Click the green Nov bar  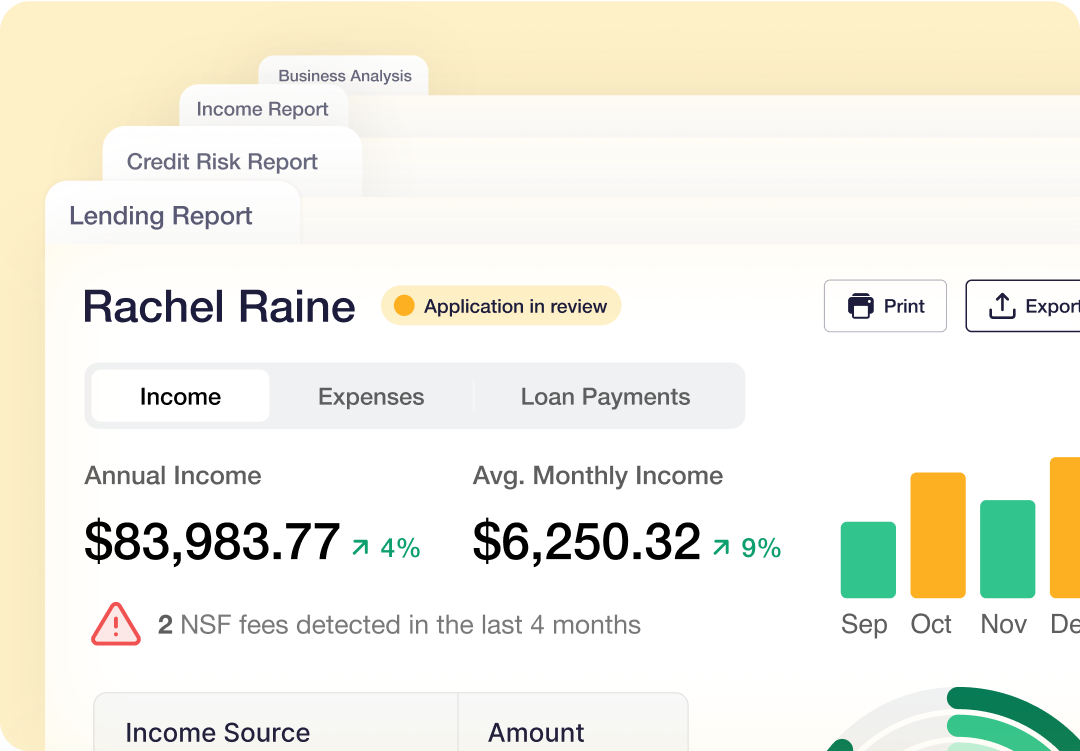tap(1007, 549)
